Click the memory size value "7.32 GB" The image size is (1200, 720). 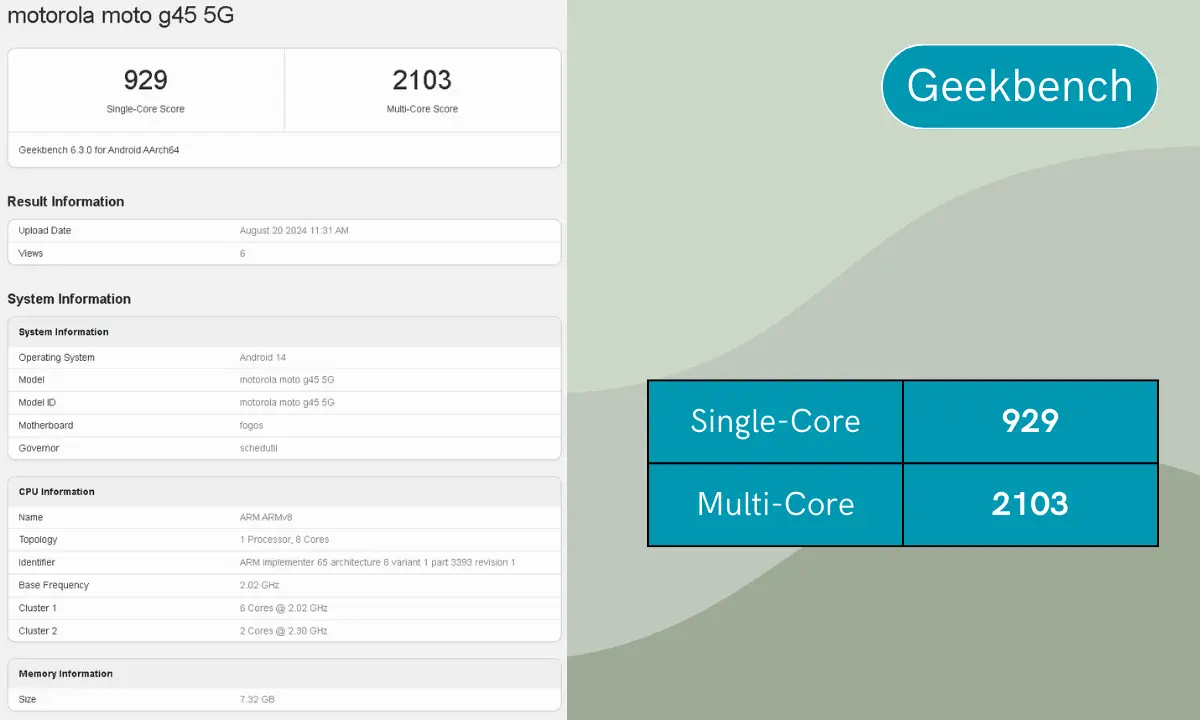click(257, 700)
